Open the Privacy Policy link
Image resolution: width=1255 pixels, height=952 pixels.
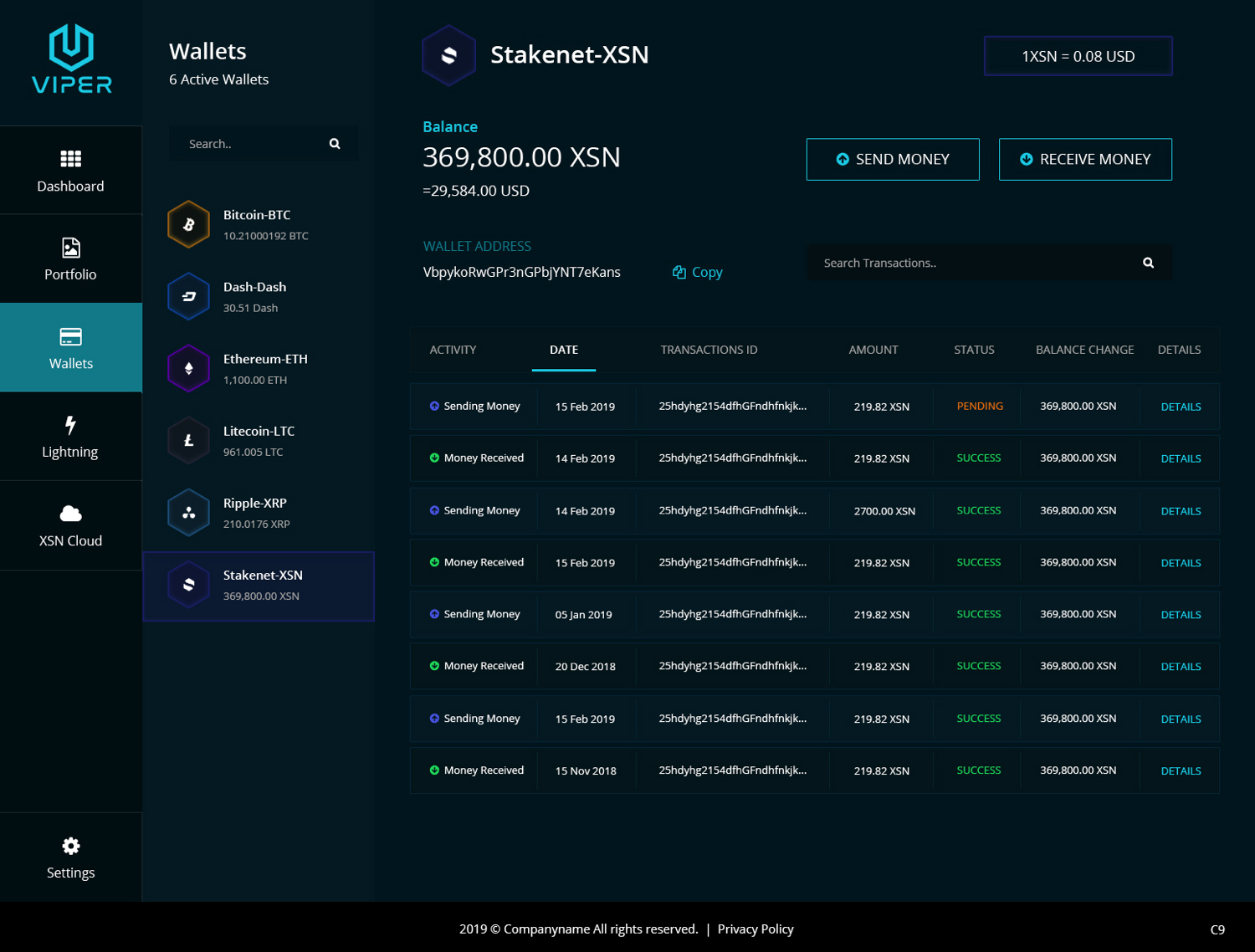pos(755,929)
